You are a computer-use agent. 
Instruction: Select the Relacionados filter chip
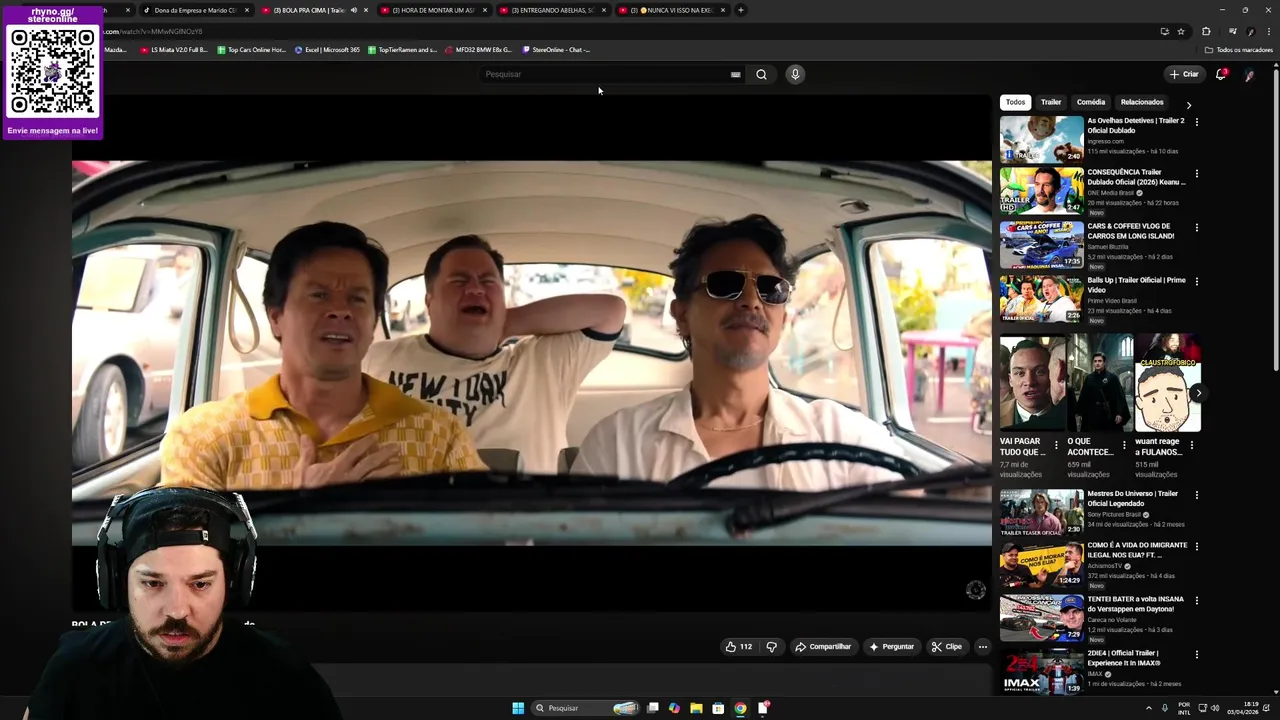1142,102
